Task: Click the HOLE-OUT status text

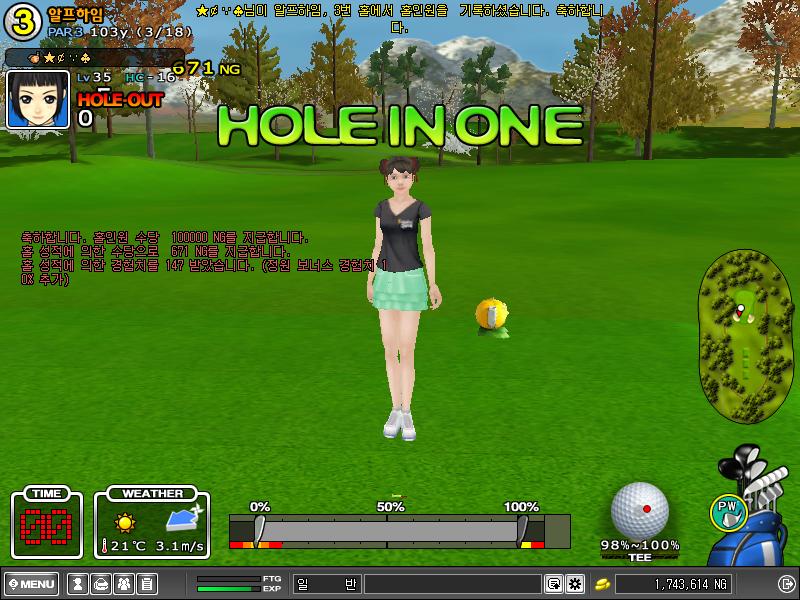Action: tap(120, 99)
